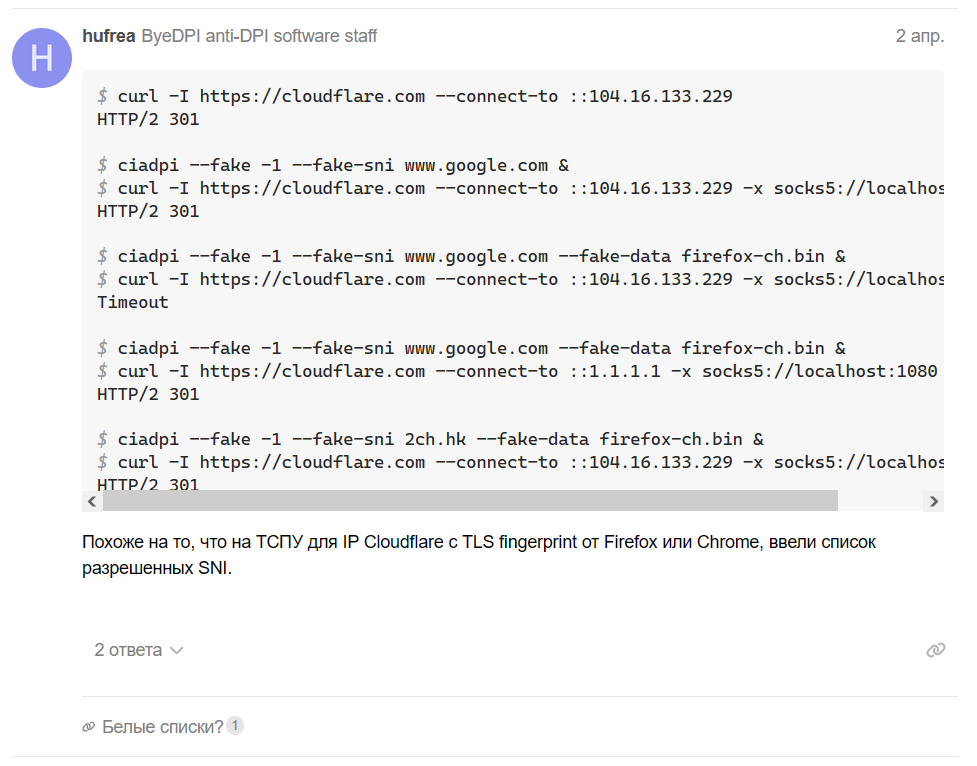The width and height of the screenshot is (977, 766).
Task: Click the horizontal scrollbar thumb of code block
Action: pos(470,501)
